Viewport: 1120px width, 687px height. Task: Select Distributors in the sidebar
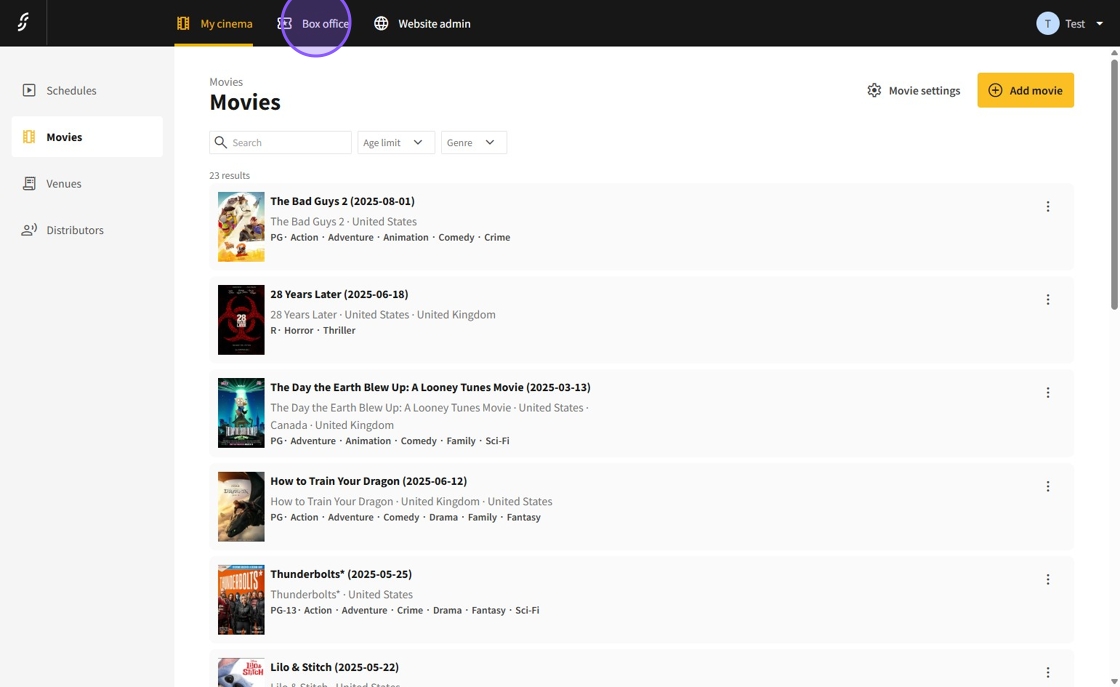pyautogui.click(x=74, y=230)
